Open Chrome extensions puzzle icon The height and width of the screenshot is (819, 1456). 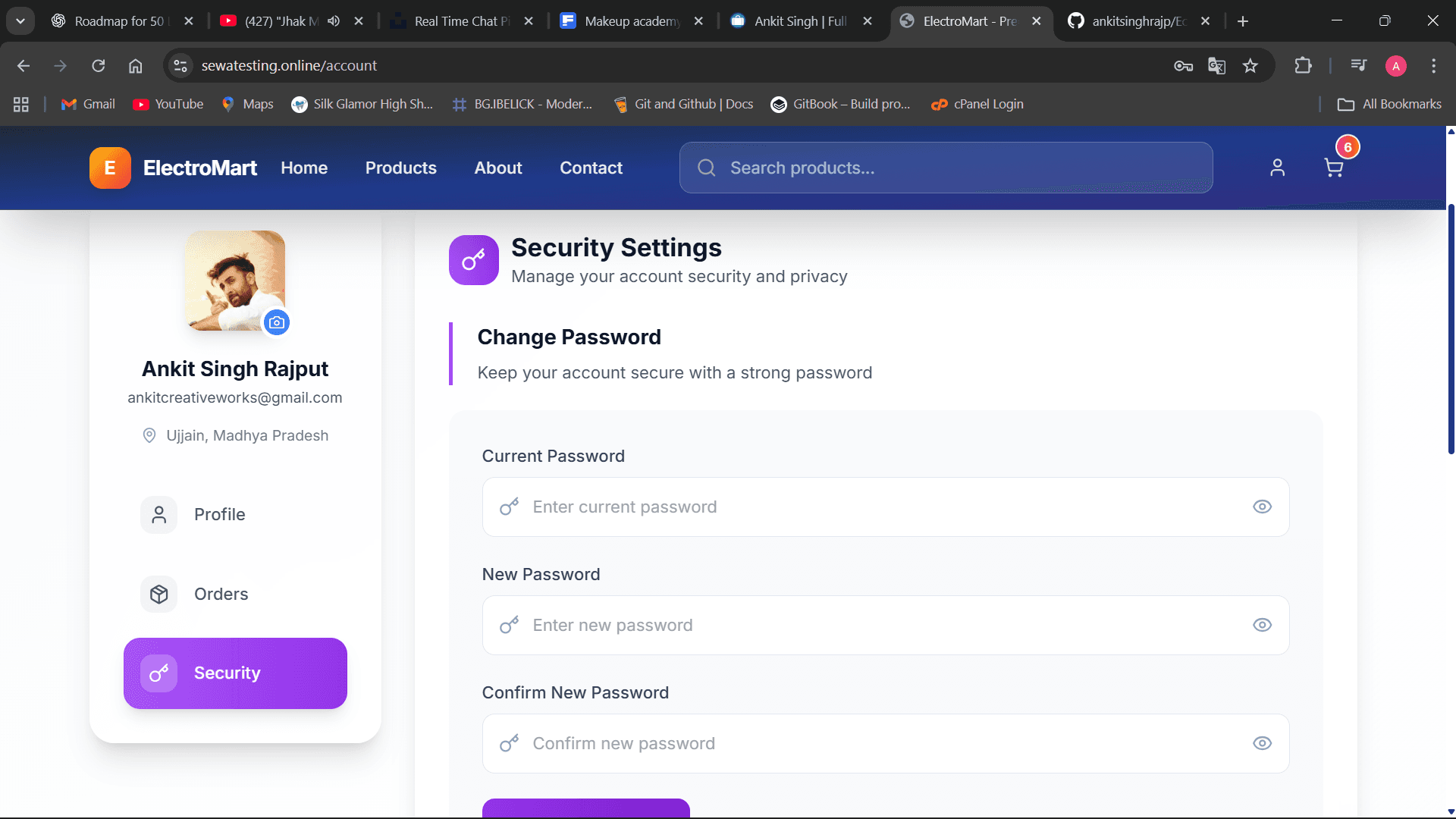pos(1303,66)
